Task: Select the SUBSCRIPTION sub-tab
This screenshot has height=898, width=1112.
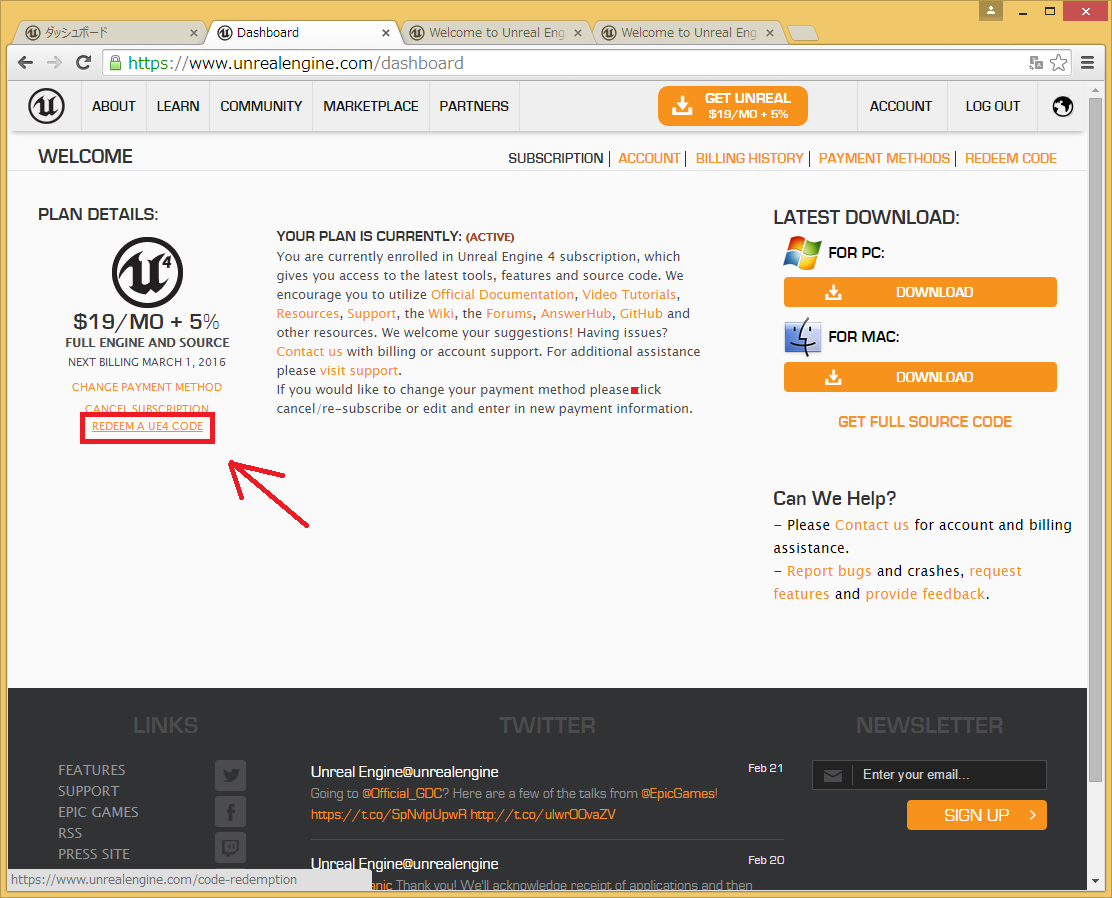Action: (x=555, y=158)
